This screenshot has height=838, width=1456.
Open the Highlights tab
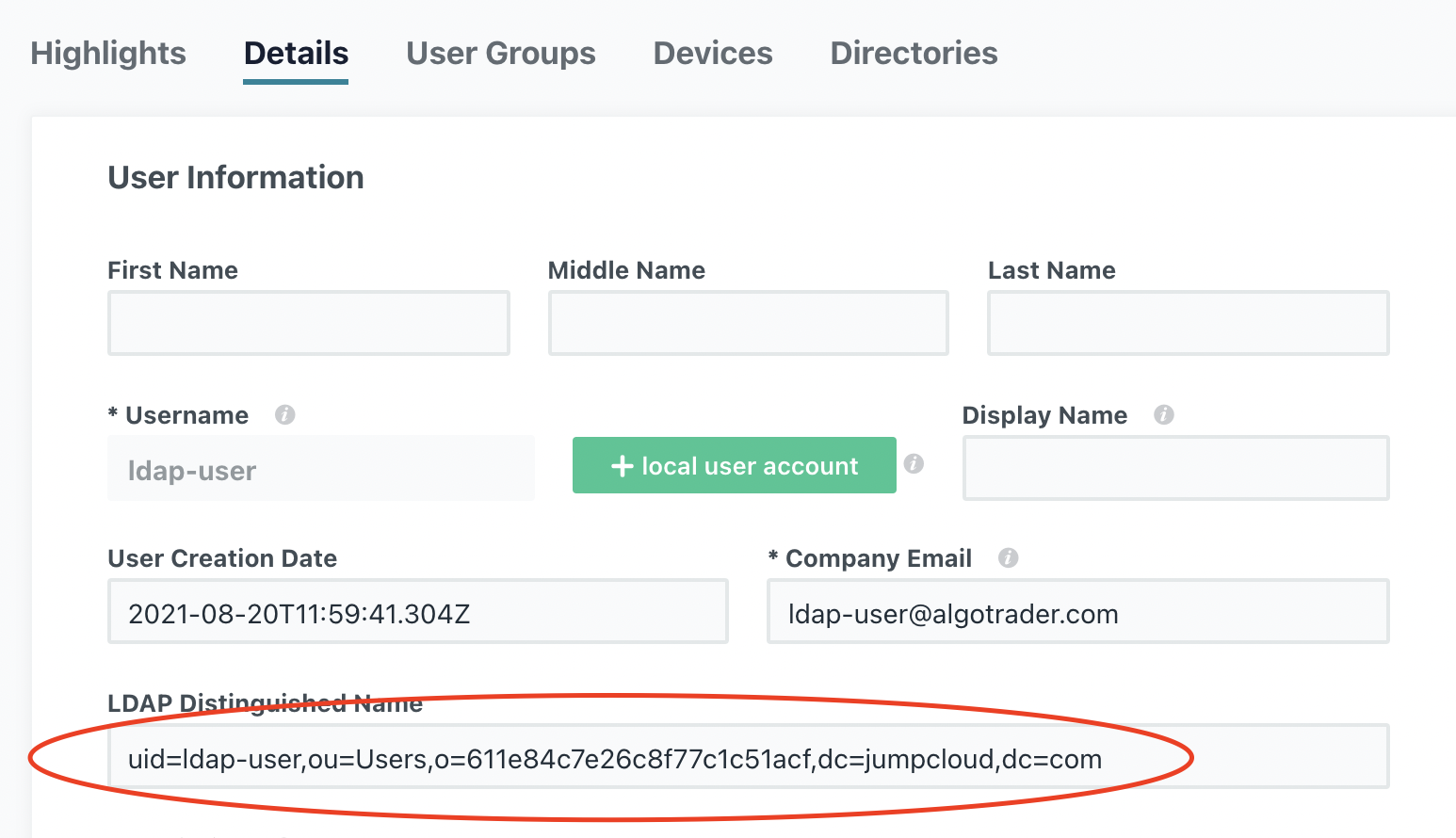108,54
